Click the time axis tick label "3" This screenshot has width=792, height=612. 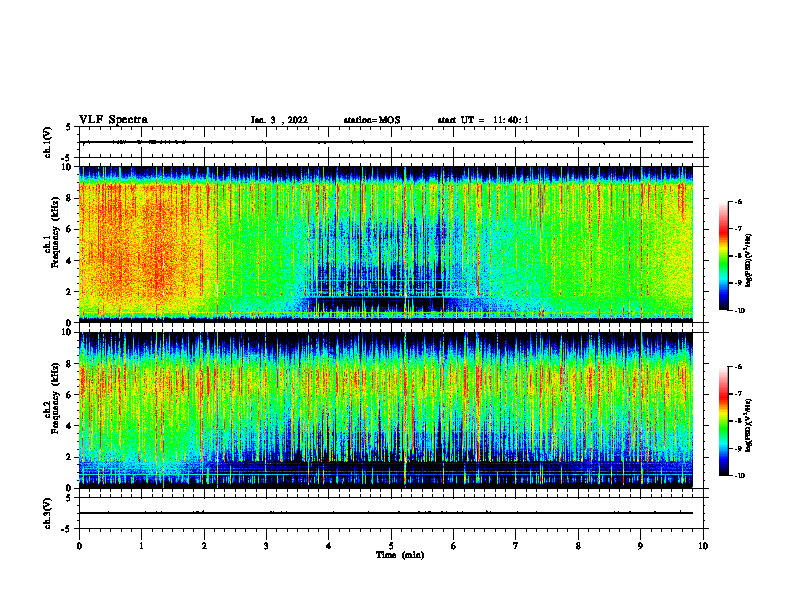tap(266, 546)
